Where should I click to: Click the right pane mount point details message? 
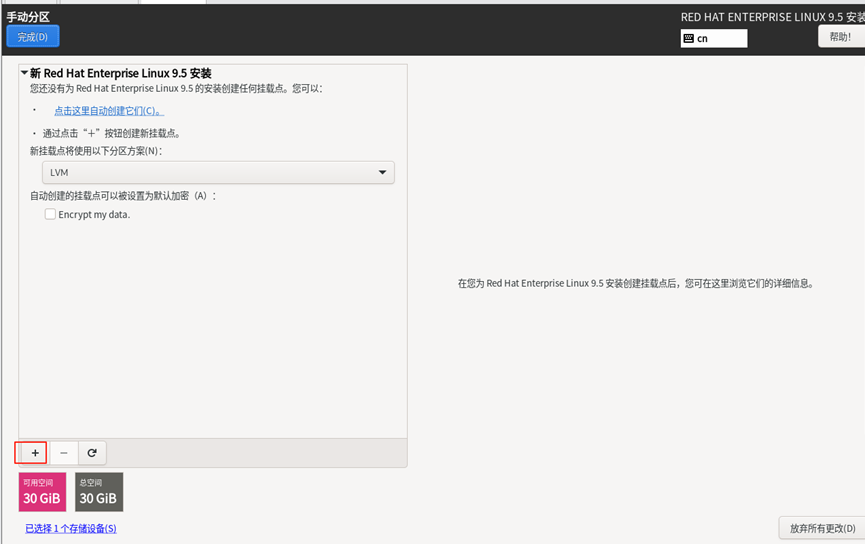[x=636, y=284]
